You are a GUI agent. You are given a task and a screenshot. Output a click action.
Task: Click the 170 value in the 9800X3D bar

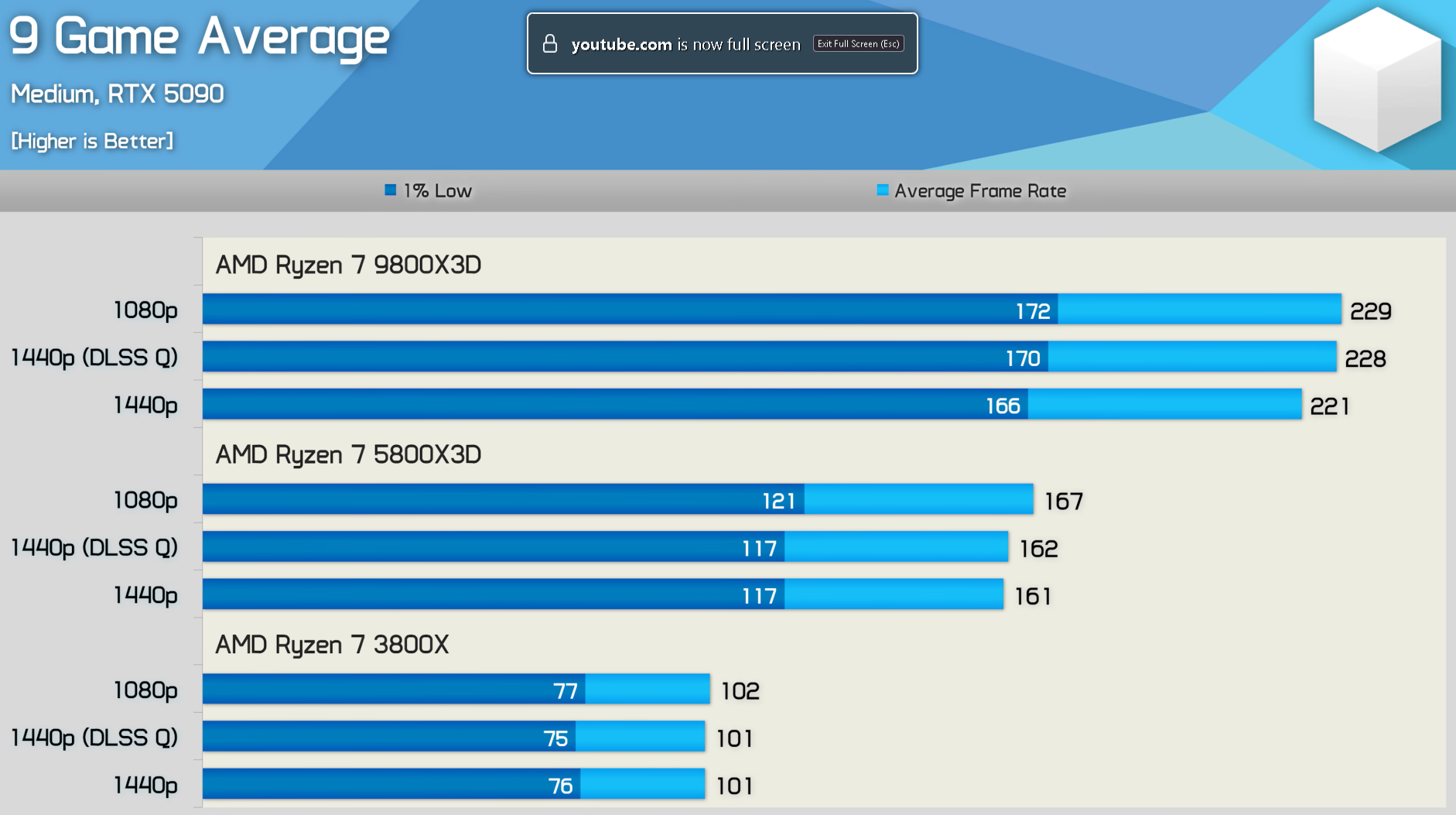tap(1023, 358)
